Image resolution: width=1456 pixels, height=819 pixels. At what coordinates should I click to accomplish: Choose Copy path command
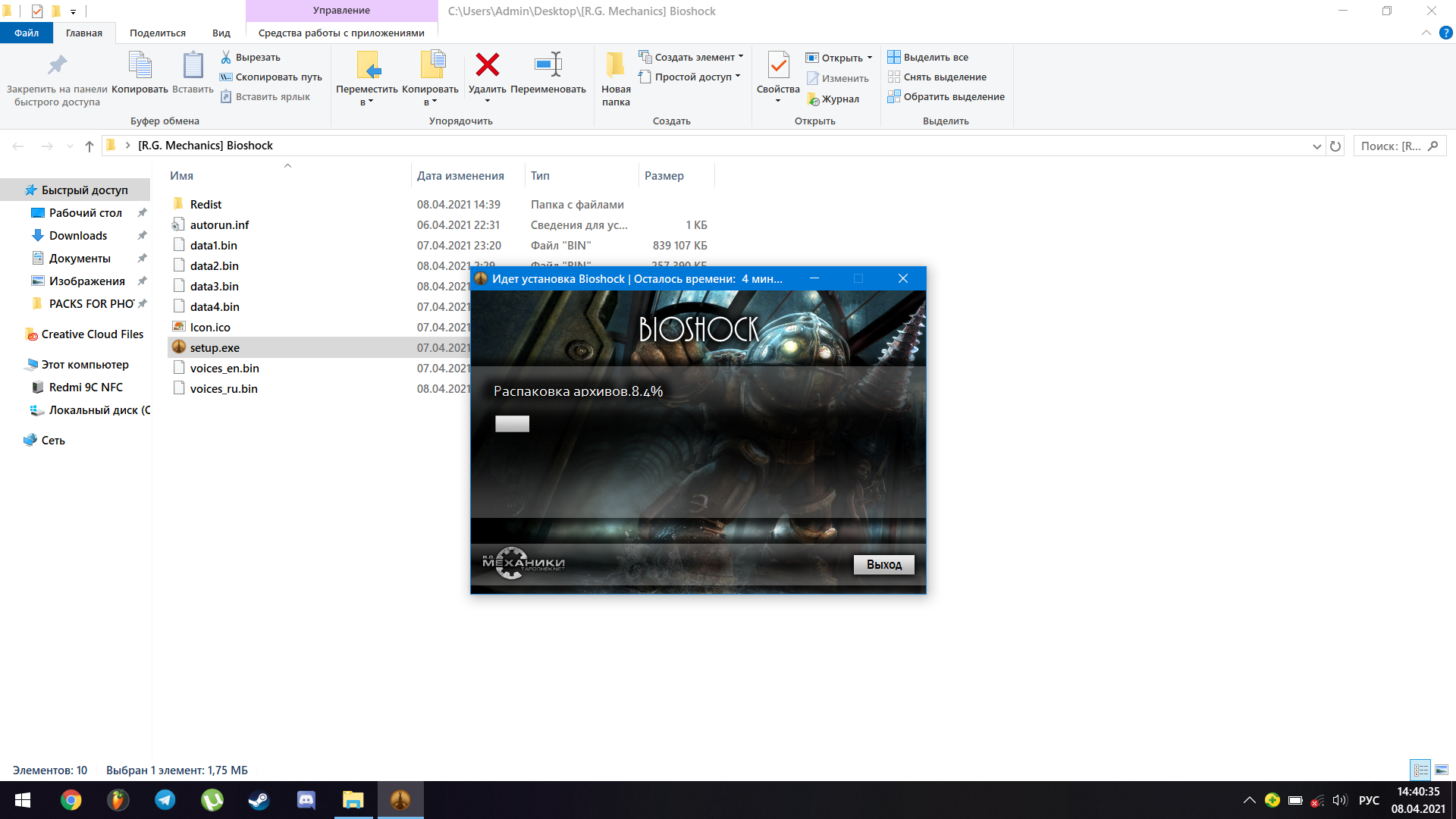click(x=271, y=77)
